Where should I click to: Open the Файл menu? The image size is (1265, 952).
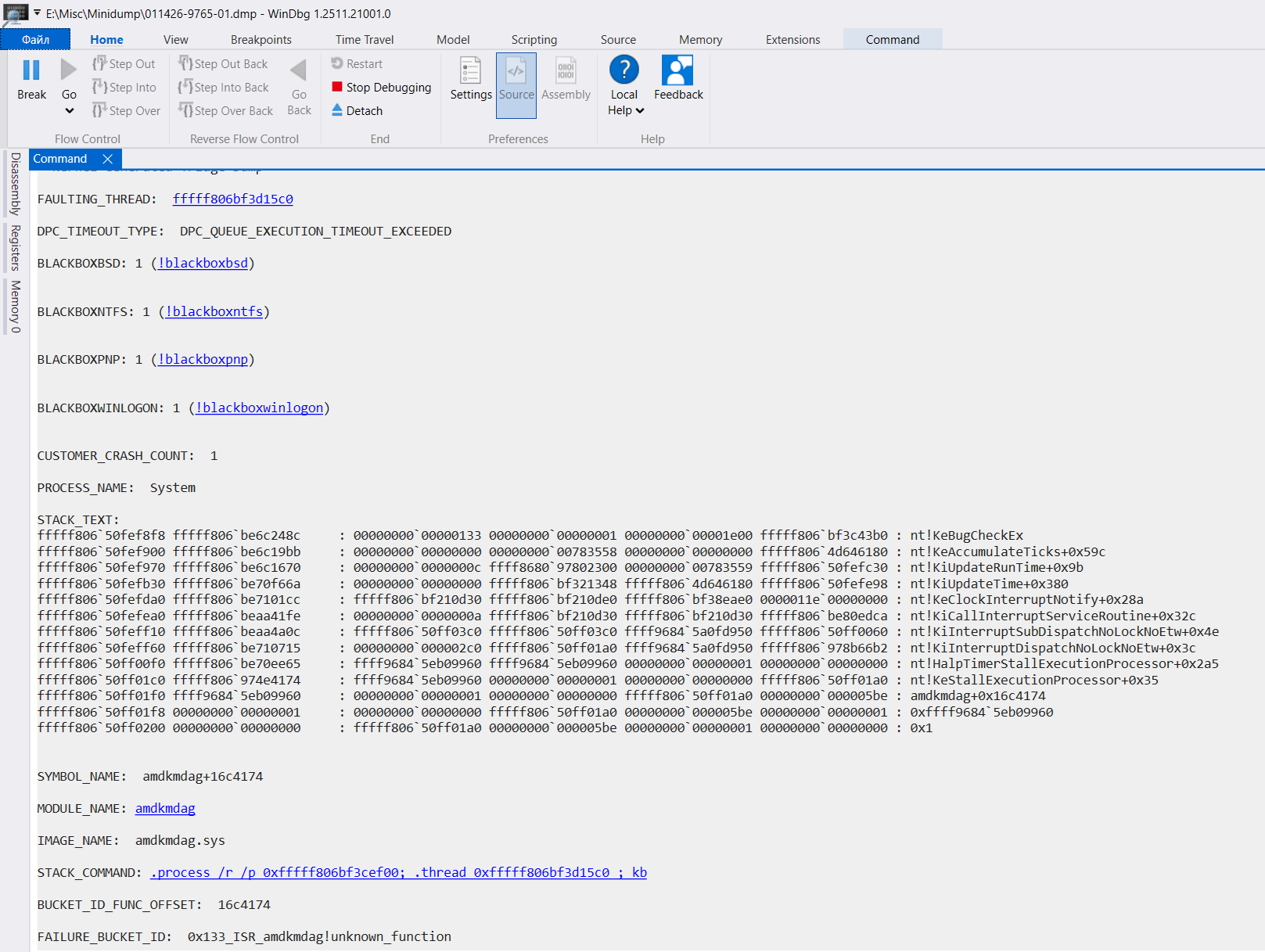pyautogui.click(x=36, y=39)
